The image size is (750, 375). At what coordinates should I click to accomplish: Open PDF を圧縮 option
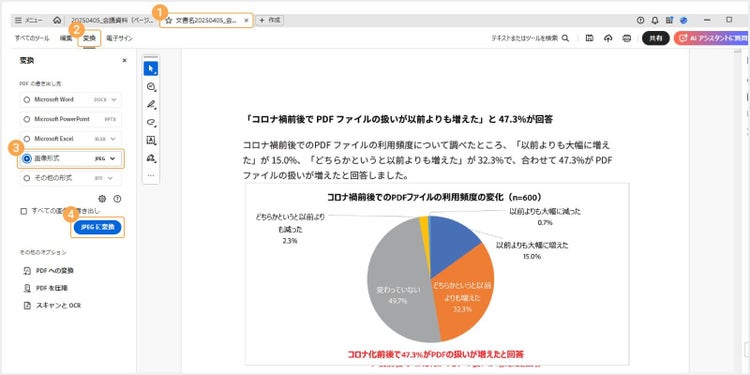point(46,288)
